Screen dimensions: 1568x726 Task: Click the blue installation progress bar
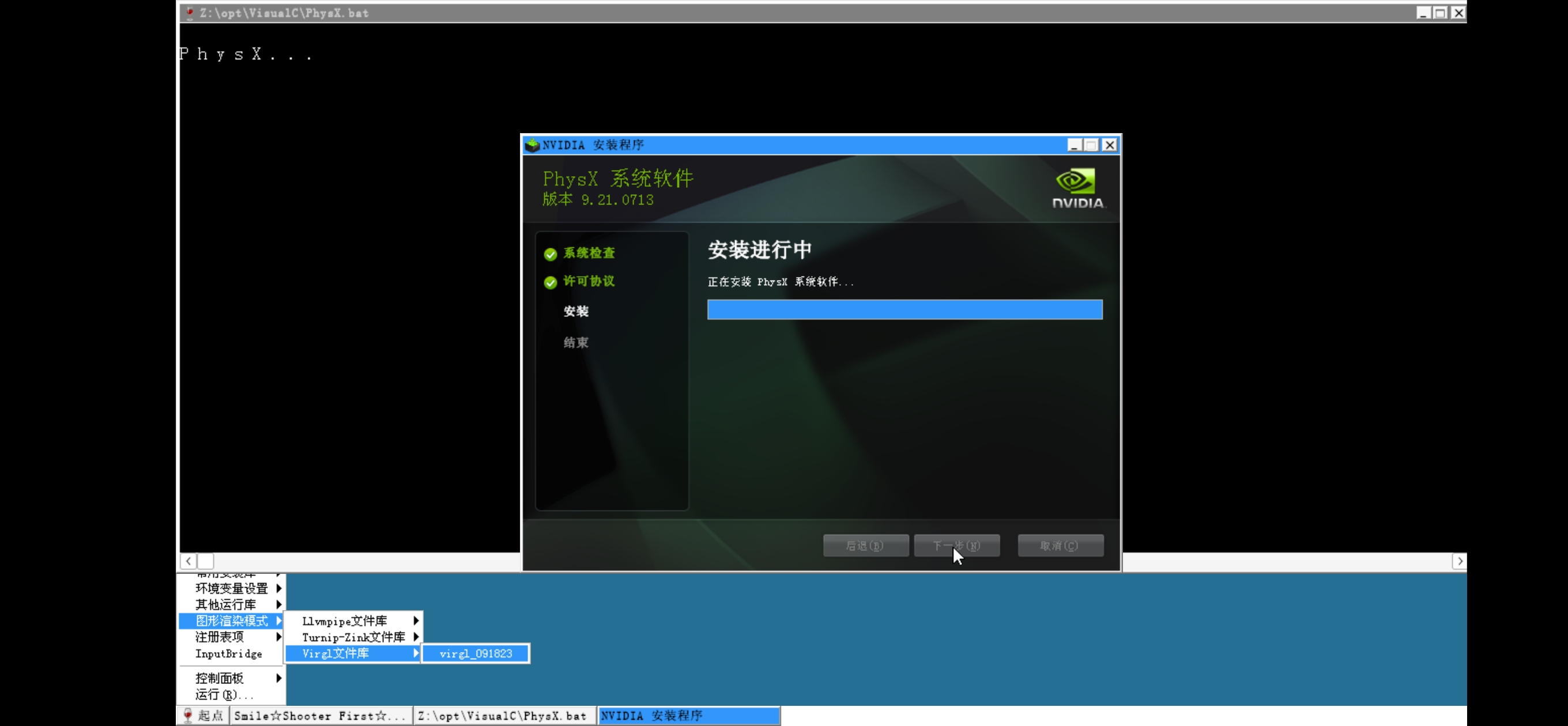point(904,309)
